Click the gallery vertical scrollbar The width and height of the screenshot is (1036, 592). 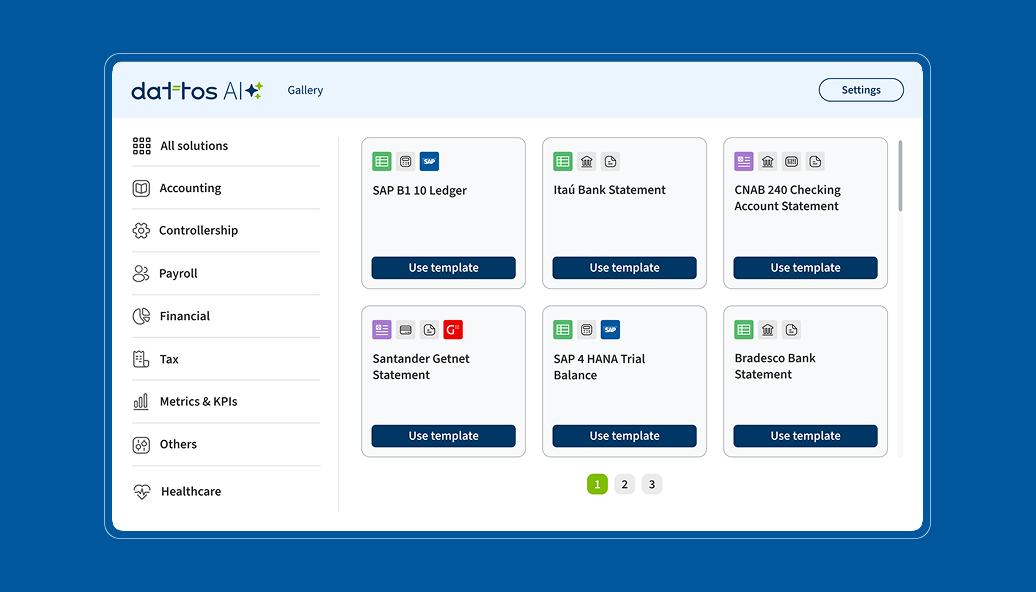click(x=900, y=176)
